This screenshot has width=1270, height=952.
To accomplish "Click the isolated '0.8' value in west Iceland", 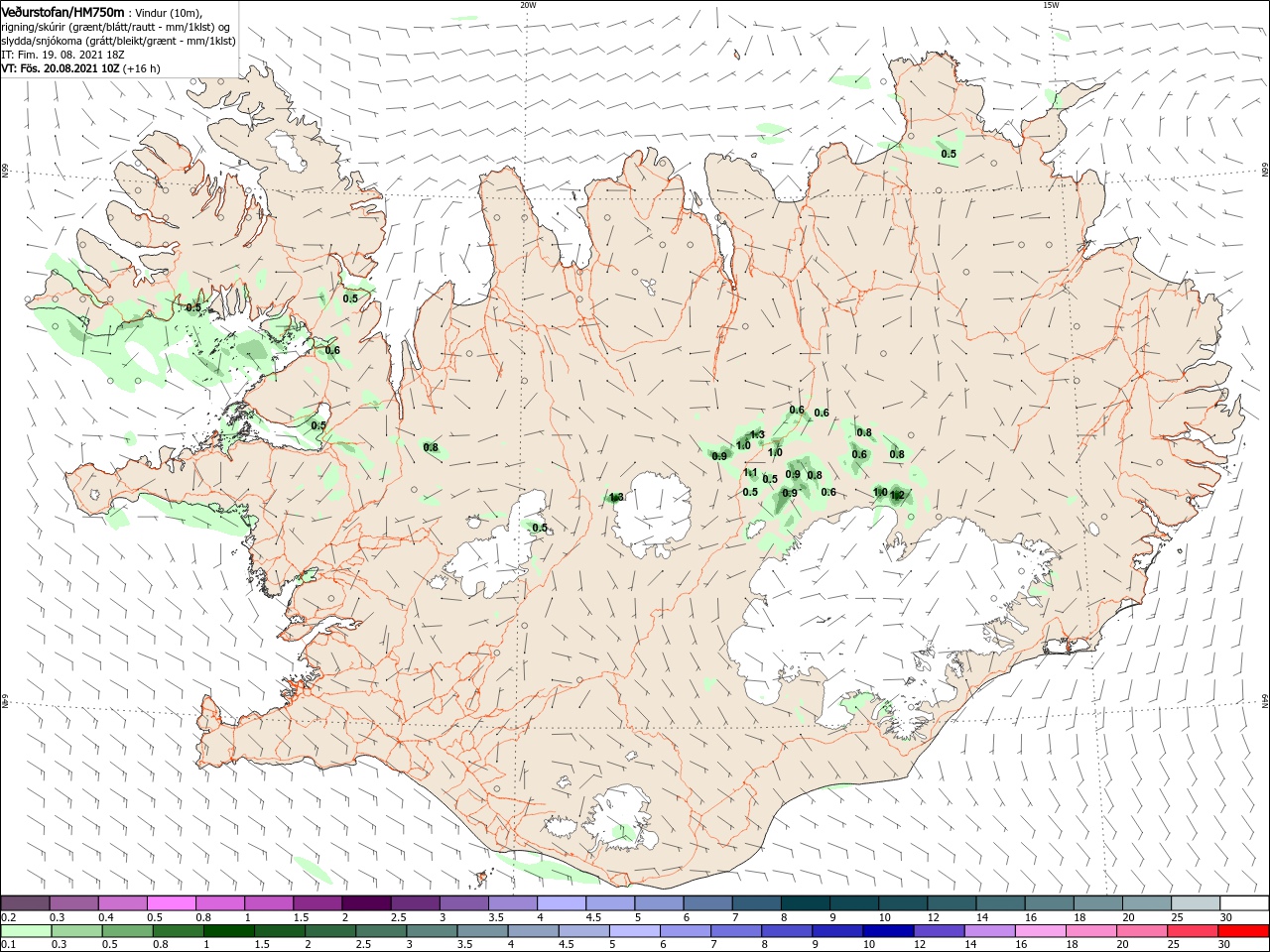I will tap(431, 447).
